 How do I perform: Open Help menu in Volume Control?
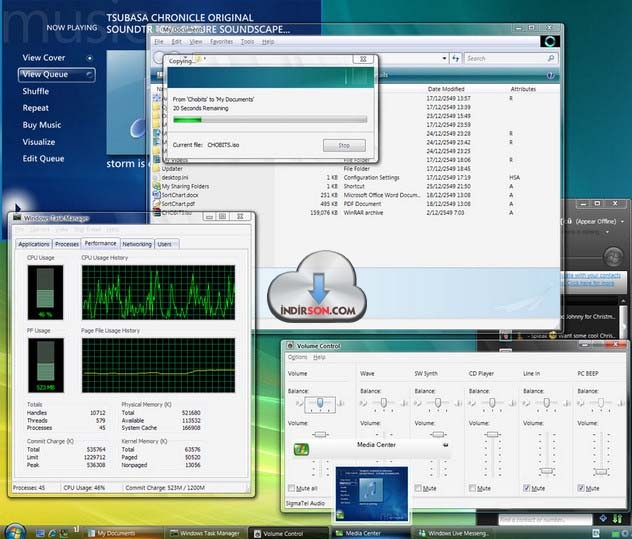(x=319, y=357)
